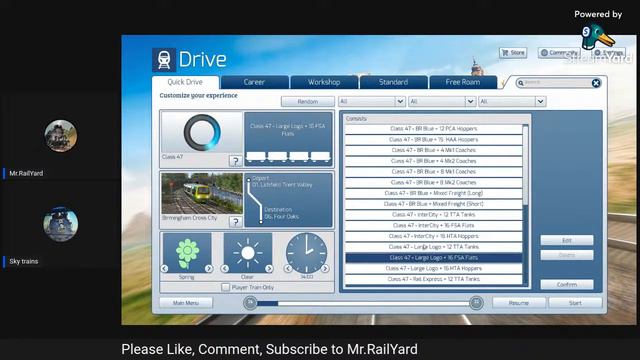Click the Drive train logo icon
The image size is (640, 360).
[x=164, y=60]
